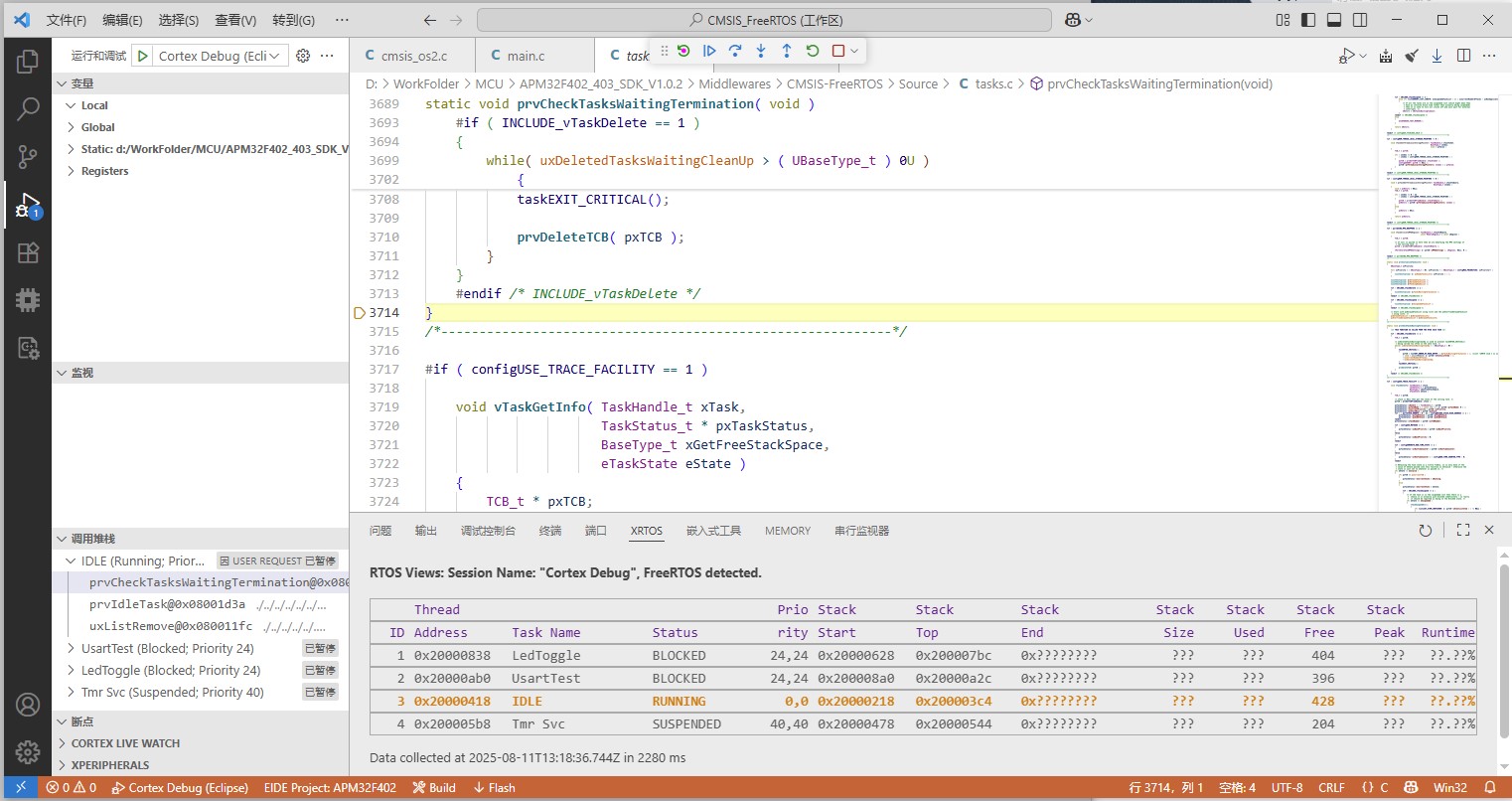Open the chip icon EIDE view
Screen dimensions: 1512x801
[28, 299]
